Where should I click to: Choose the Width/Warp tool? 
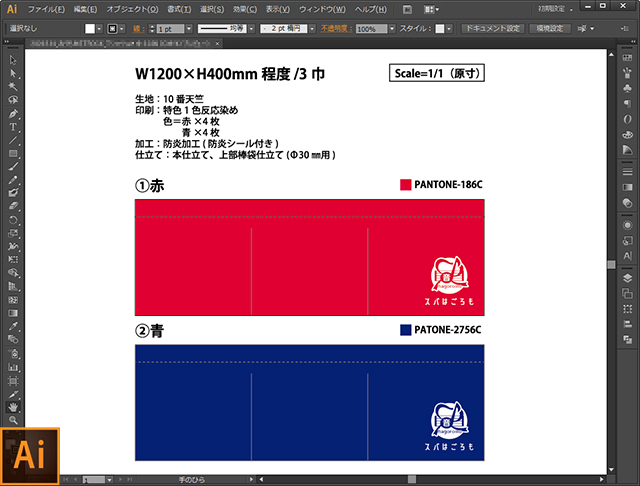(13, 246)
